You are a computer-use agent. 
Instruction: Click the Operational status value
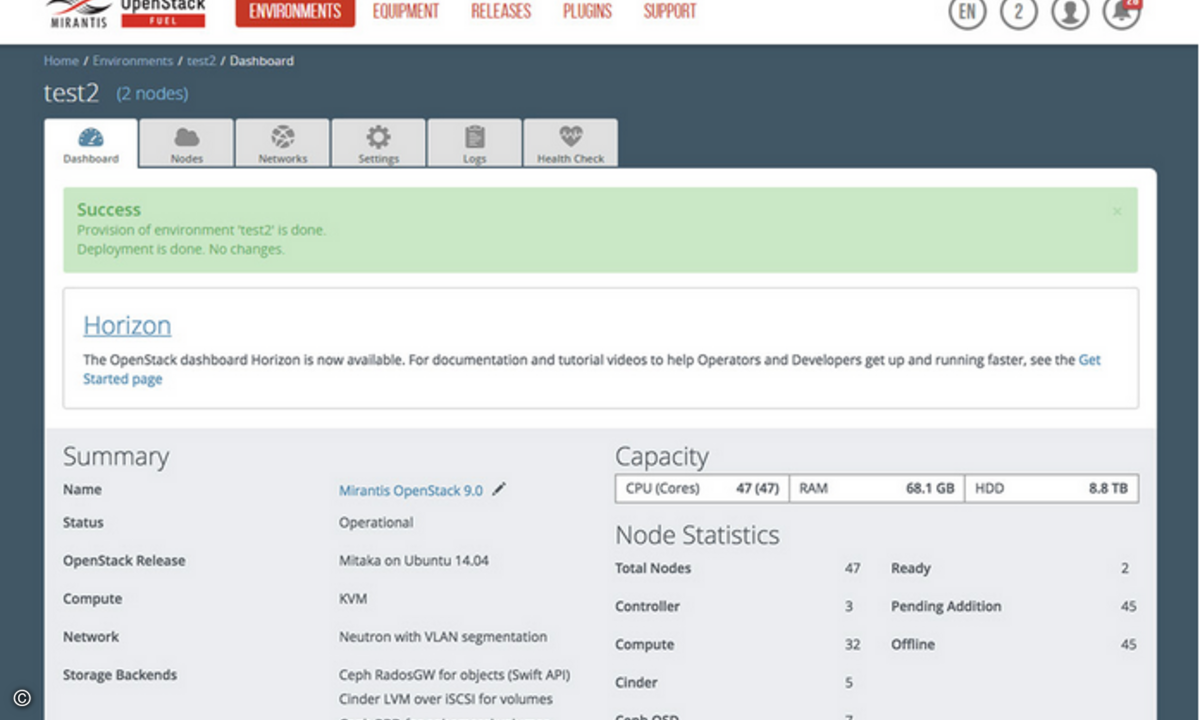pyautogui.click(x=376, y=522)
